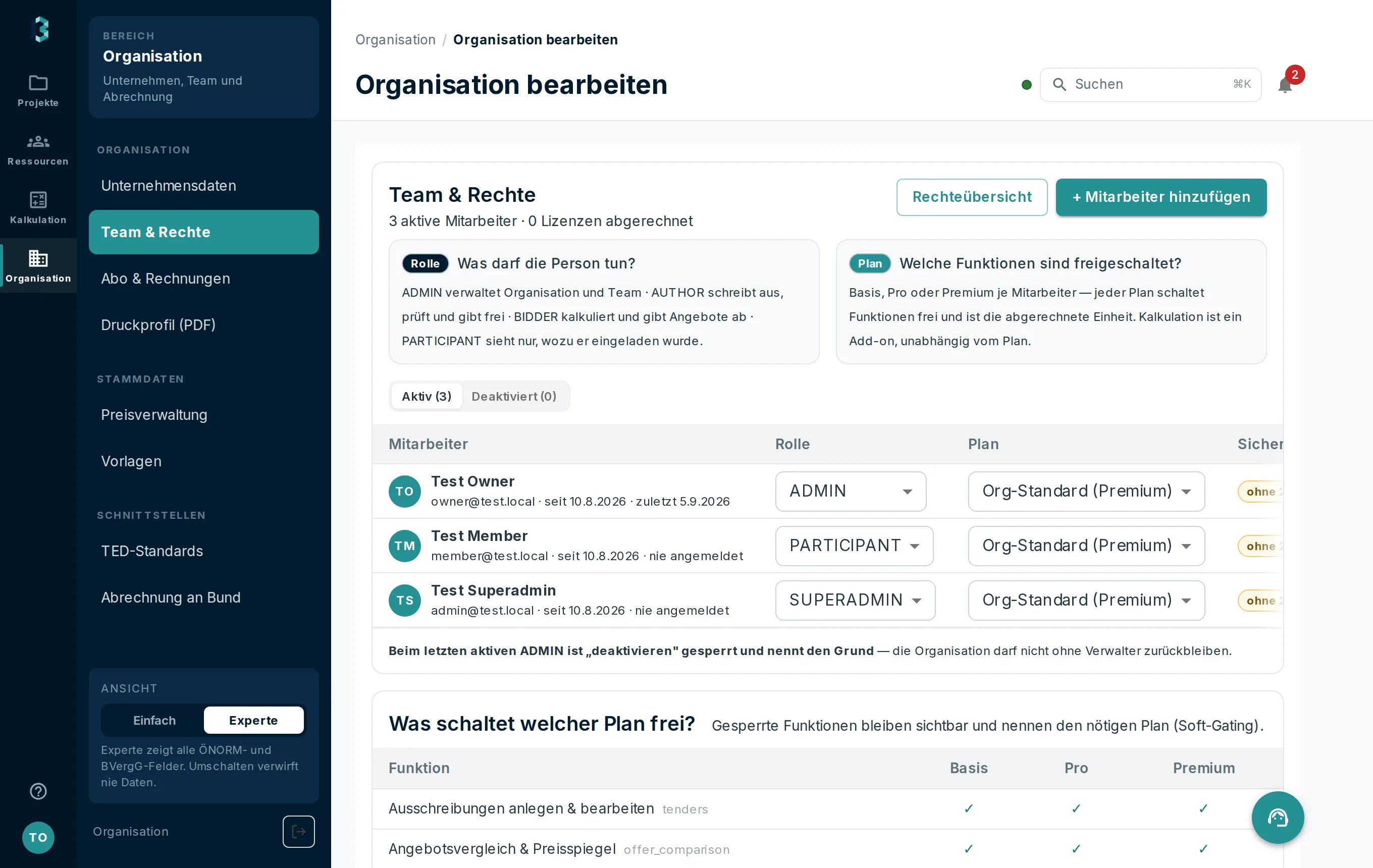Open plan dropdown for Test Member
Screen dimensions: 1373x868
[x=1086, y=546]
